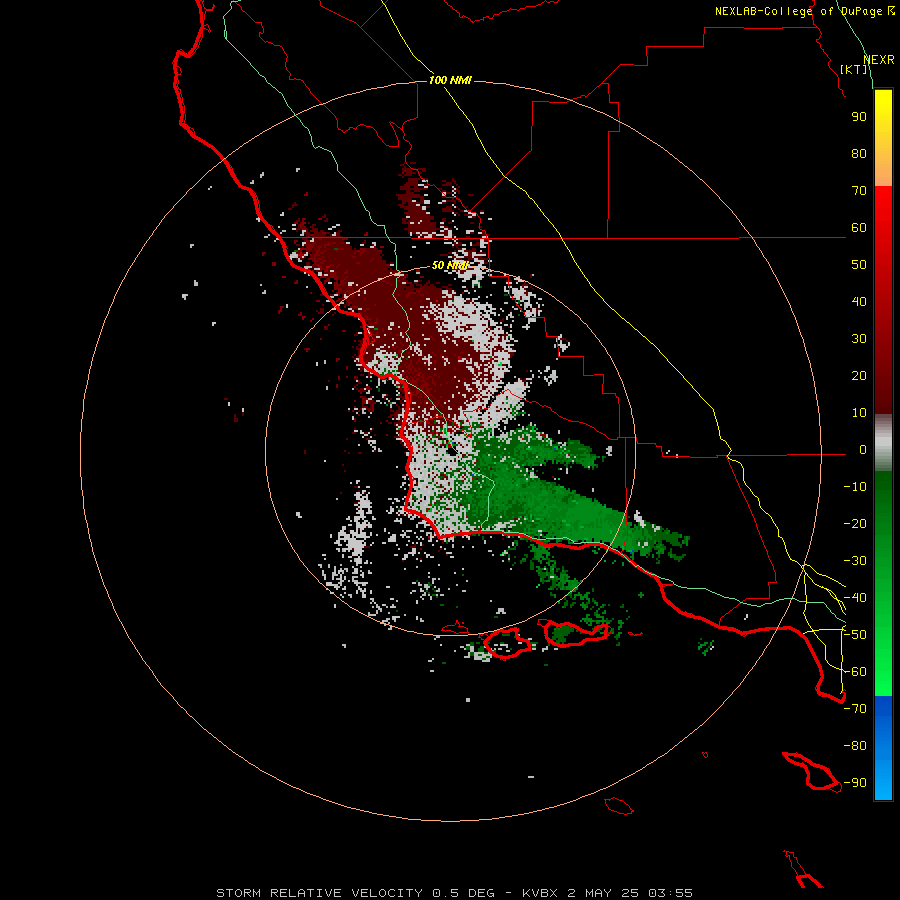This screenshot has width=900, height=900.
Task: Click the '40' value on the velocity scale
Action: (859, 301)
